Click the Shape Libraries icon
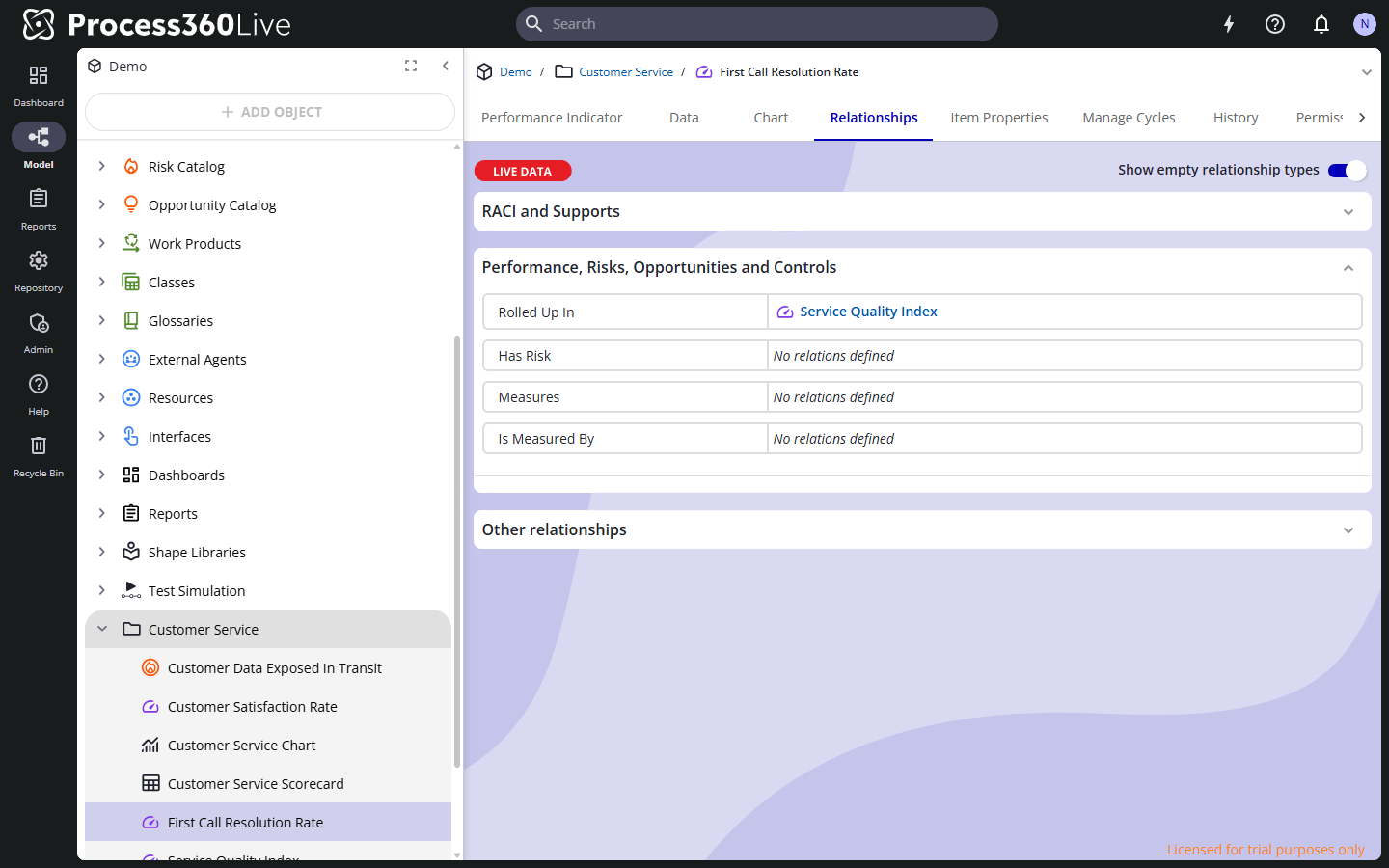The image size is (1389, 868). 131,552
